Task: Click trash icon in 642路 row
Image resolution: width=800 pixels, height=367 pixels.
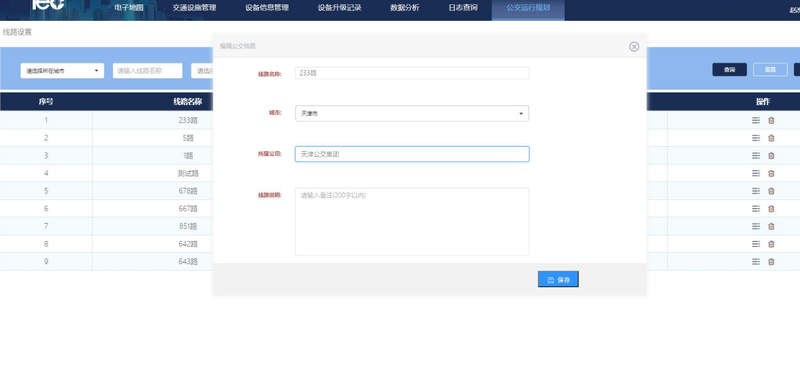Action: pos(771,244)
